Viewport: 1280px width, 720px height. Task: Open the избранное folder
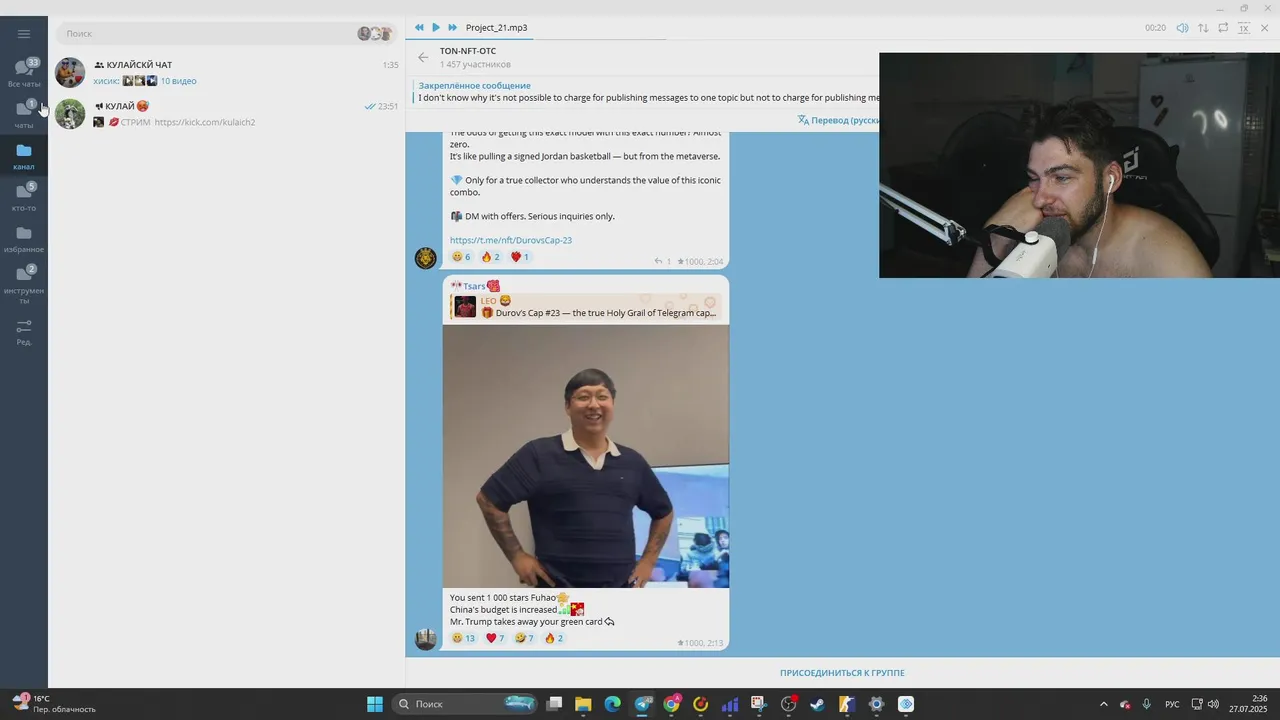[24, 238]
